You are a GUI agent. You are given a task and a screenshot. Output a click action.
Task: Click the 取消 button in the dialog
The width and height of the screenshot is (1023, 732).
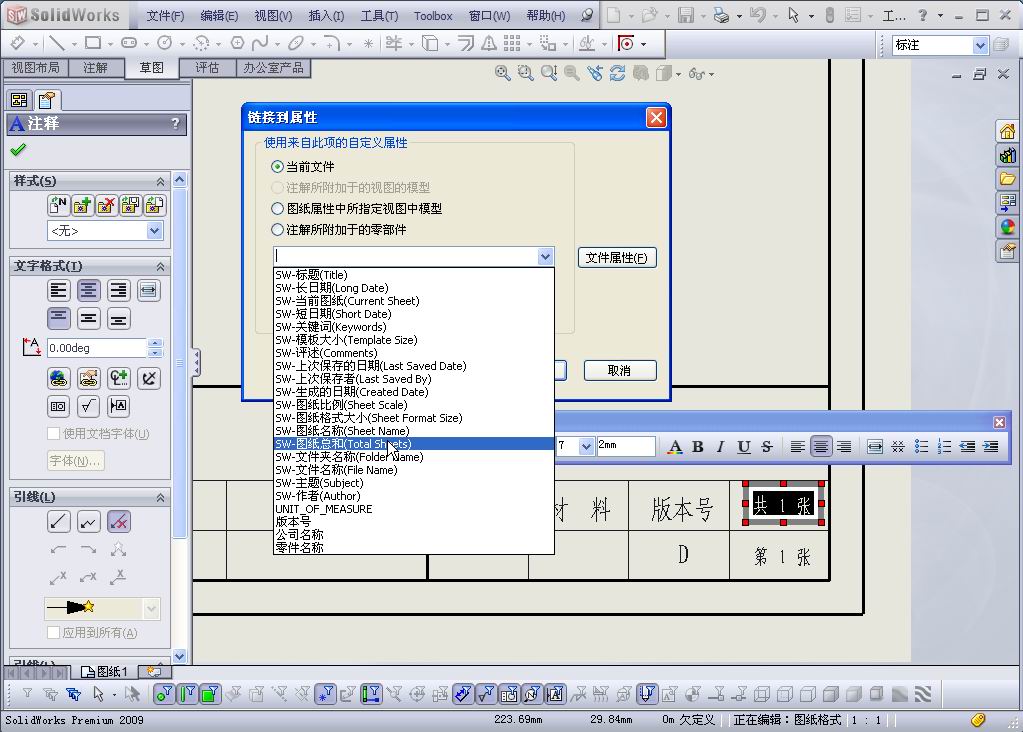tap(620, 371)
